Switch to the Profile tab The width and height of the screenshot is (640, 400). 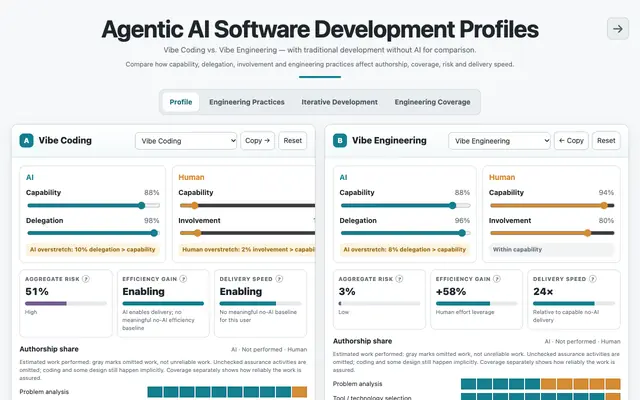[181, 102]
